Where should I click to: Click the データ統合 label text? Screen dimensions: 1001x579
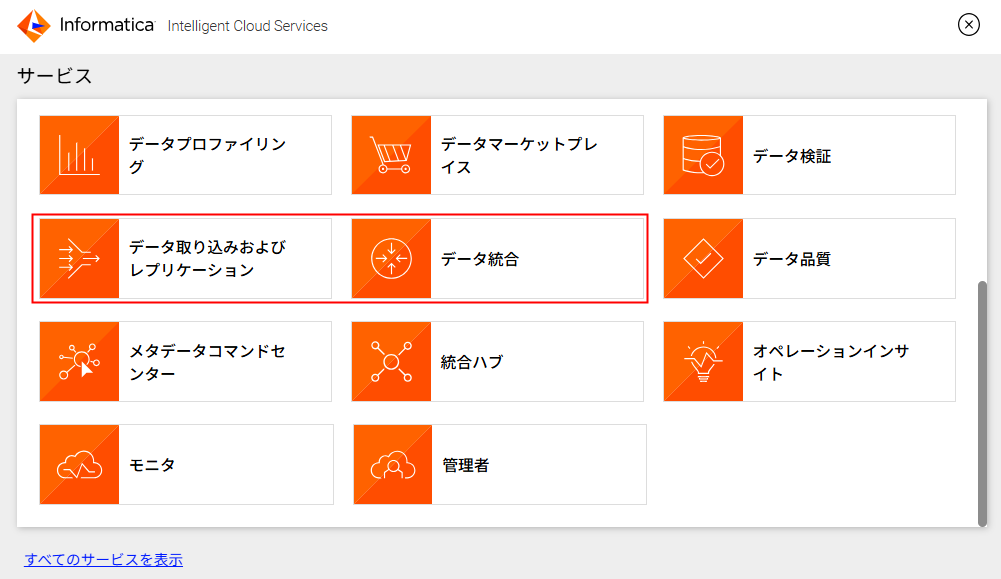point(480,259)
